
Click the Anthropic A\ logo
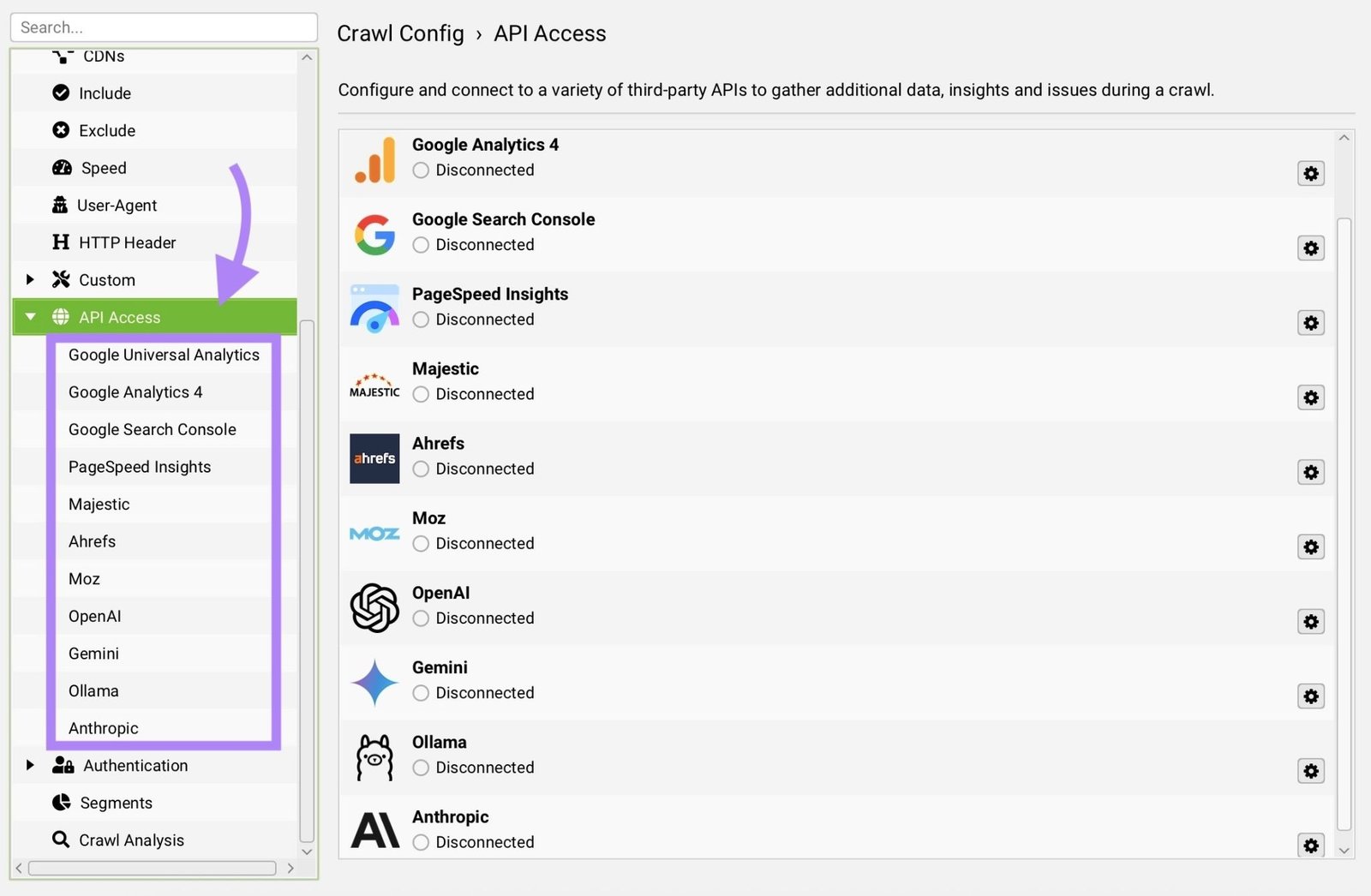(375, 830)
